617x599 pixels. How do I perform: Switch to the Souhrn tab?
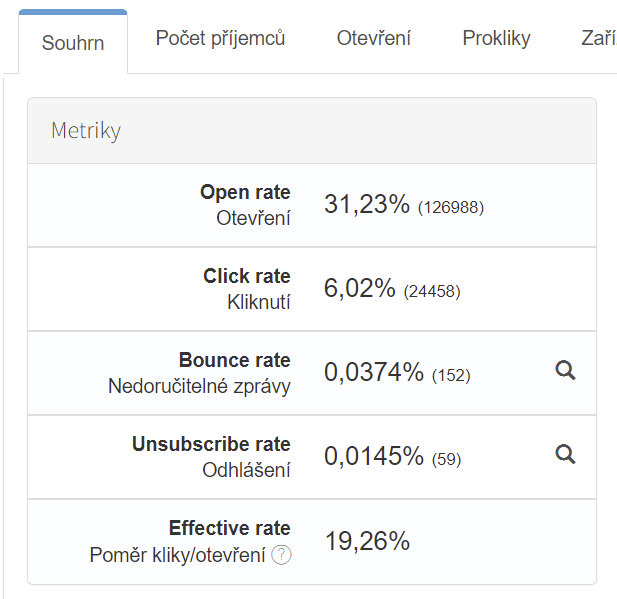click(x=73, y=43)
